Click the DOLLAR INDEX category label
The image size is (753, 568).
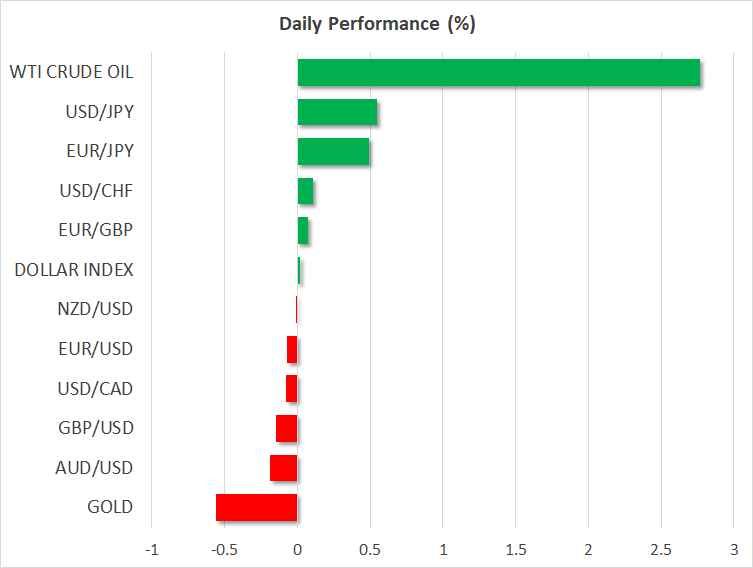(74, 270)
